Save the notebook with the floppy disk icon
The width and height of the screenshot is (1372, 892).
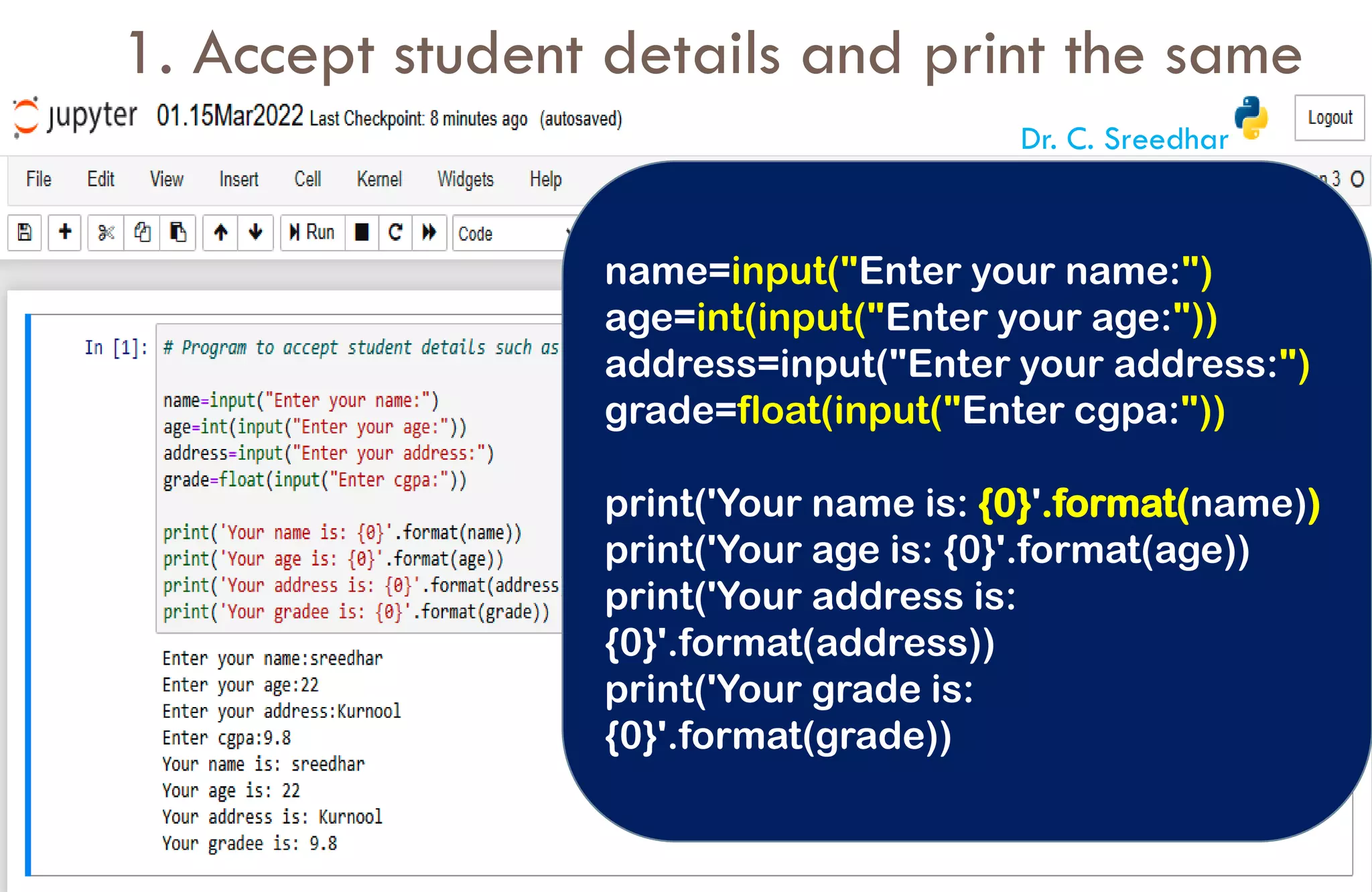point(25,233)
